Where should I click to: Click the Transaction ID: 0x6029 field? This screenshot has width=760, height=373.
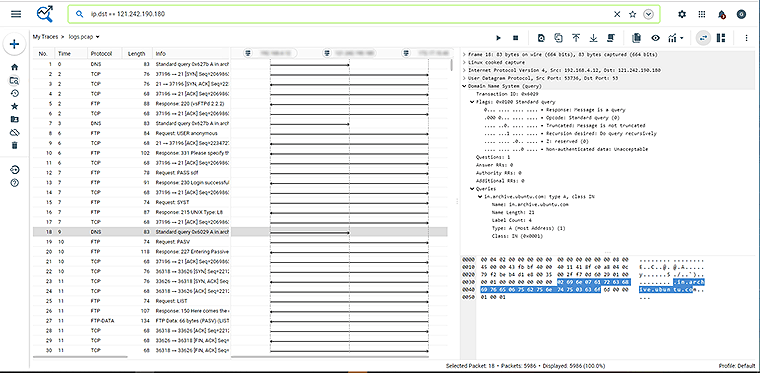tap(507, 94)
